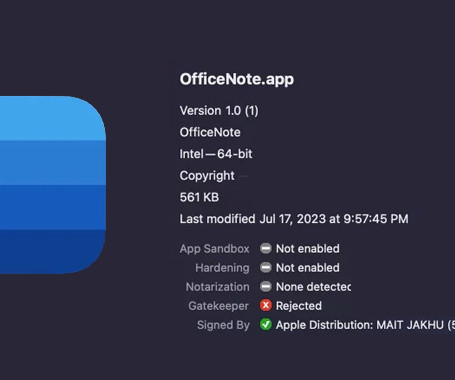Click the Rejected status text
455x380 pixels.
pyautogui.click(x=299, y=306)
